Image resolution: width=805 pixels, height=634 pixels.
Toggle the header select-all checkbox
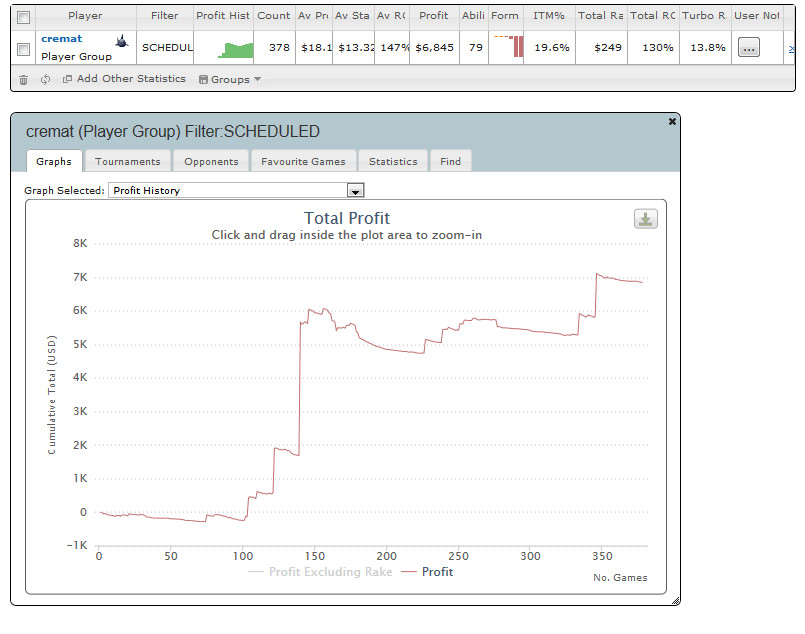pos(24,17)
